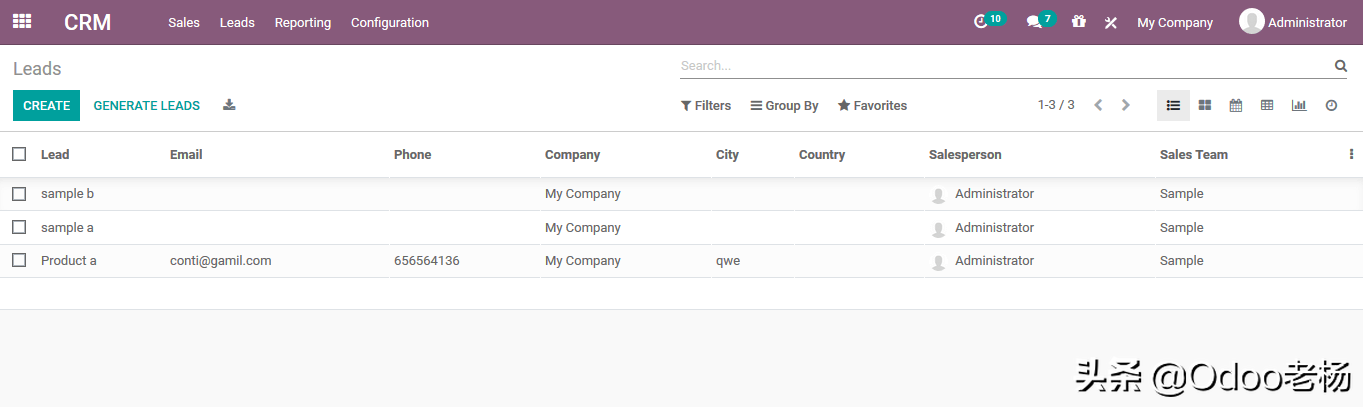Switch to Calendar view

[1236, 105]
